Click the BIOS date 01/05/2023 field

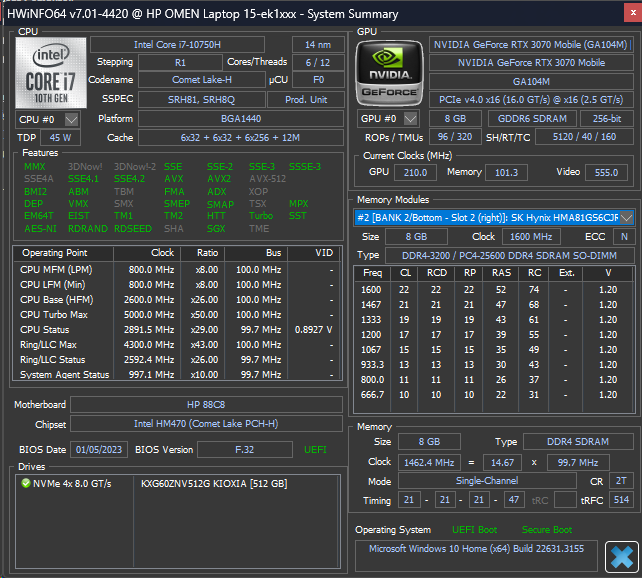pos(99,449)
